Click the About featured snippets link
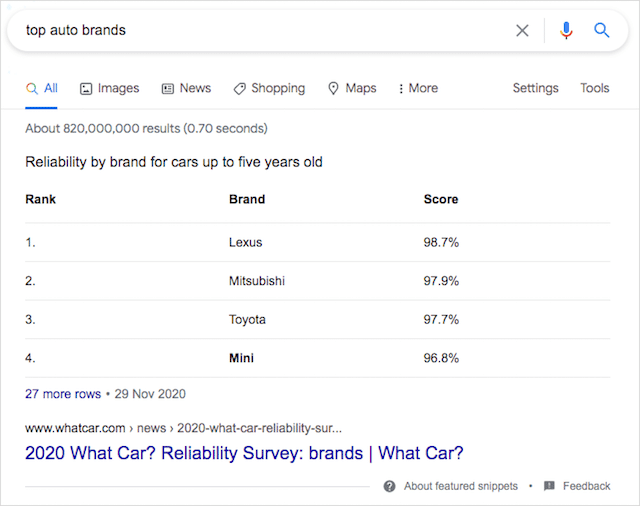 (461, 486)
